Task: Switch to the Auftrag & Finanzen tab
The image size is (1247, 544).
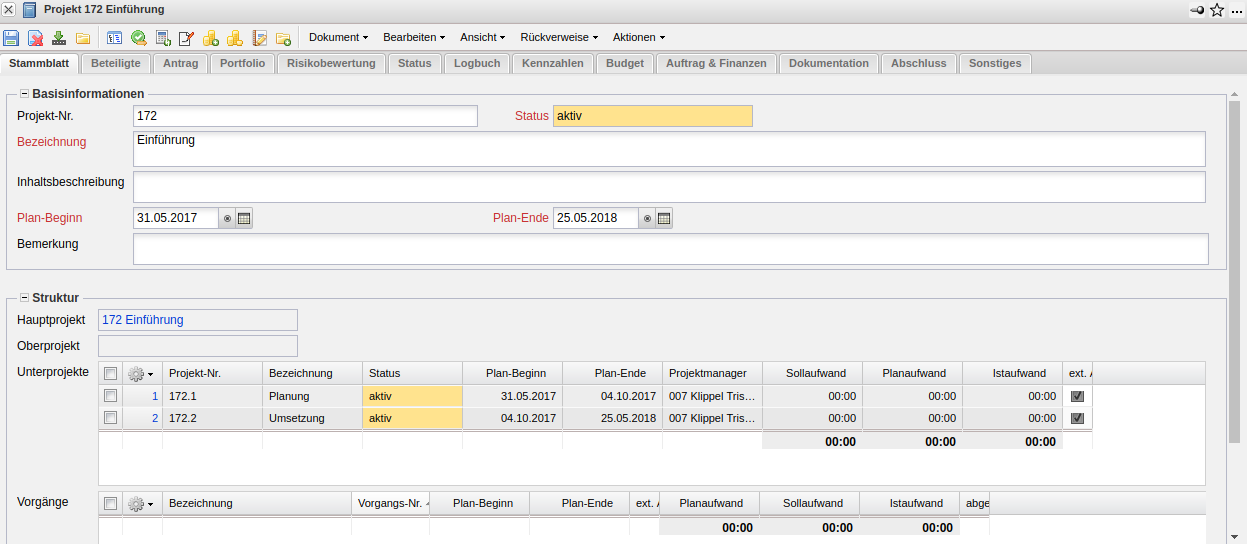Action: pyautogui.click(x=716, y=63)
